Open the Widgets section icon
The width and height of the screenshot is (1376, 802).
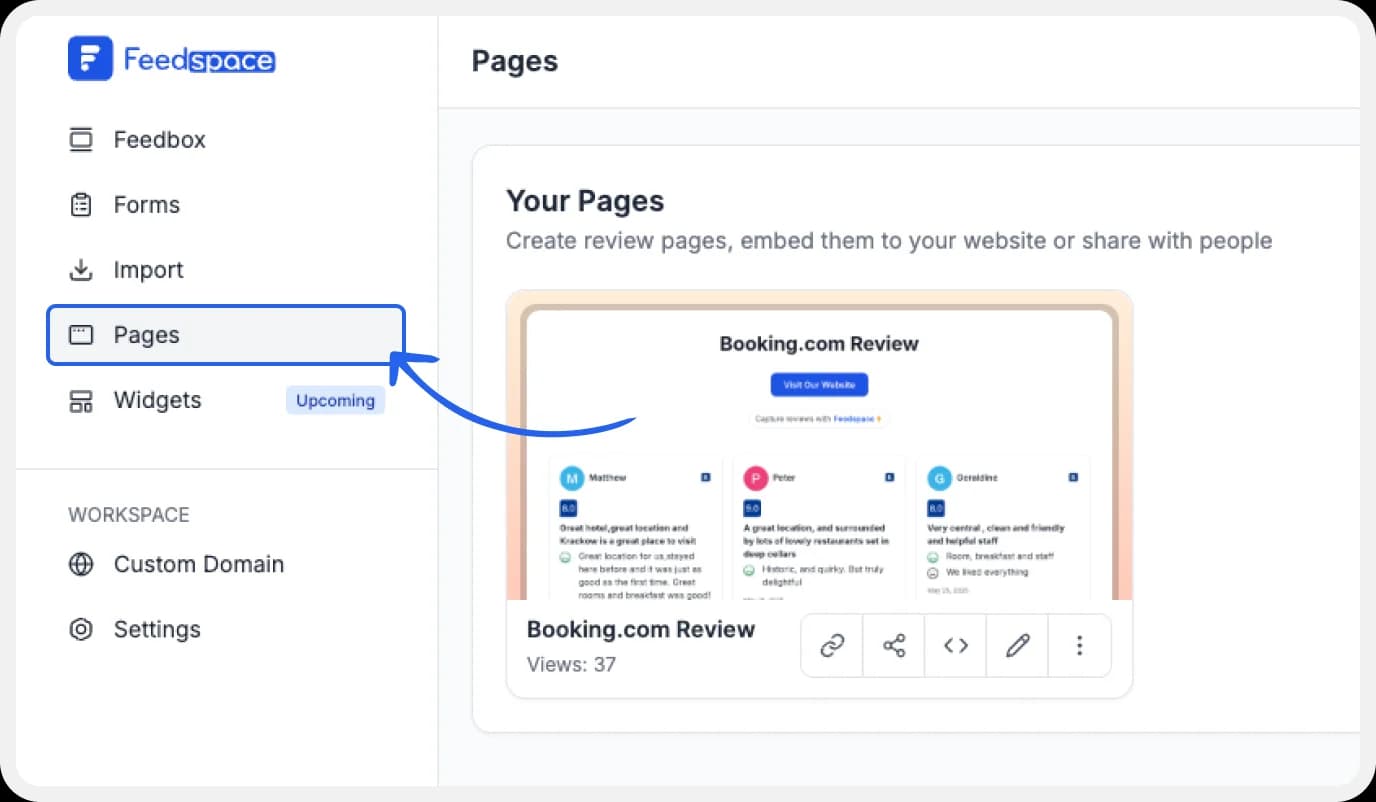point(79,399)
